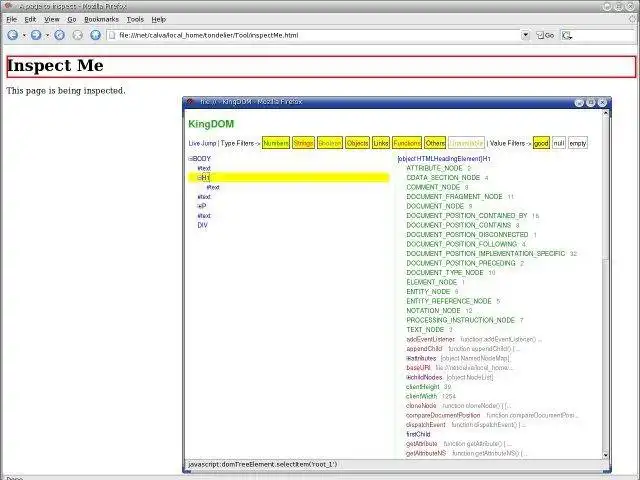
Task: Click the ATTRIBUTE_NODE property
Action: 434,168
